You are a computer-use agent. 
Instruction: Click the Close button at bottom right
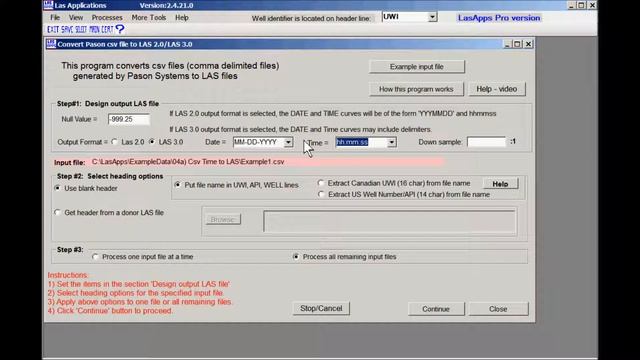498,309
